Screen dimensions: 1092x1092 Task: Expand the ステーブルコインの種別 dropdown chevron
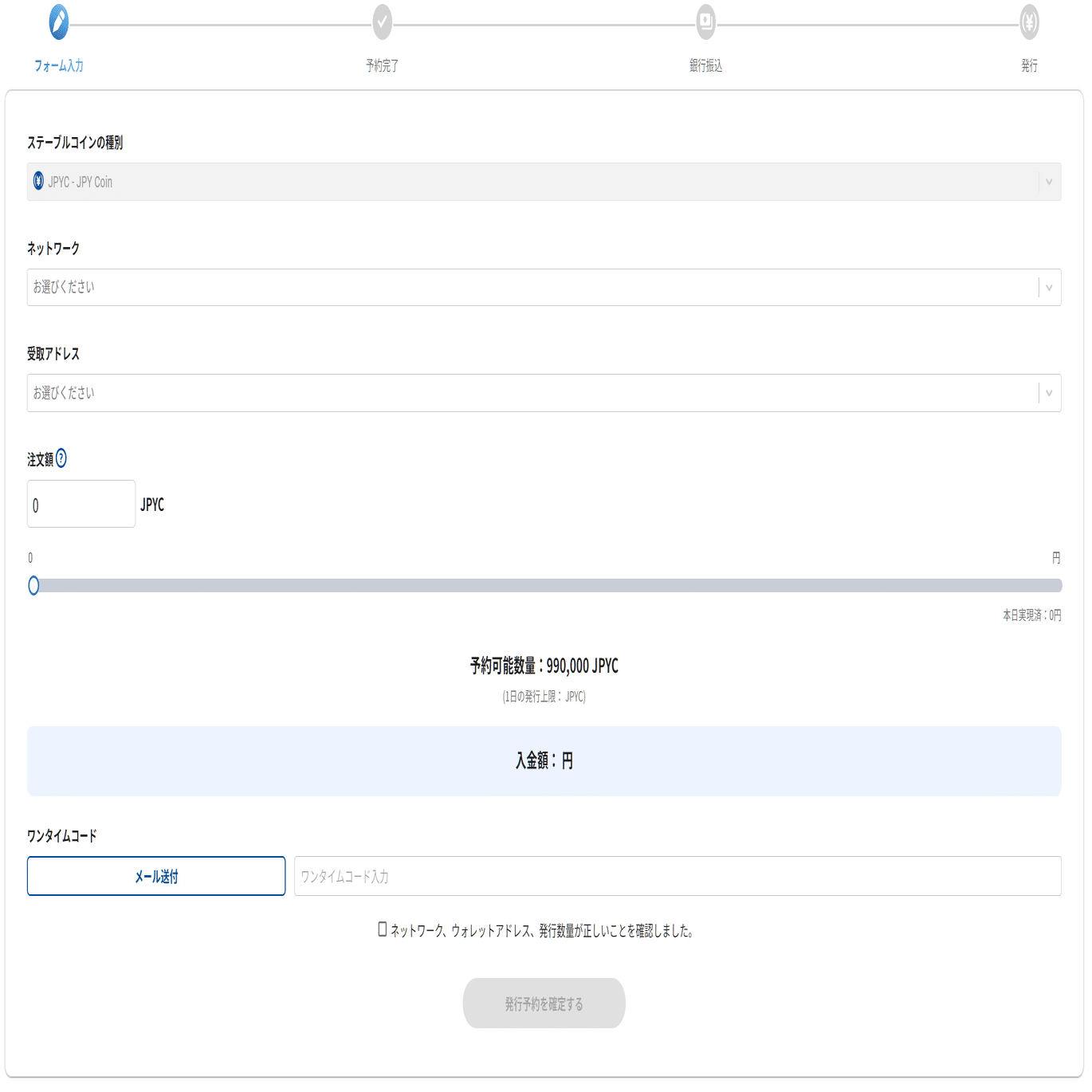point(1050,182)
